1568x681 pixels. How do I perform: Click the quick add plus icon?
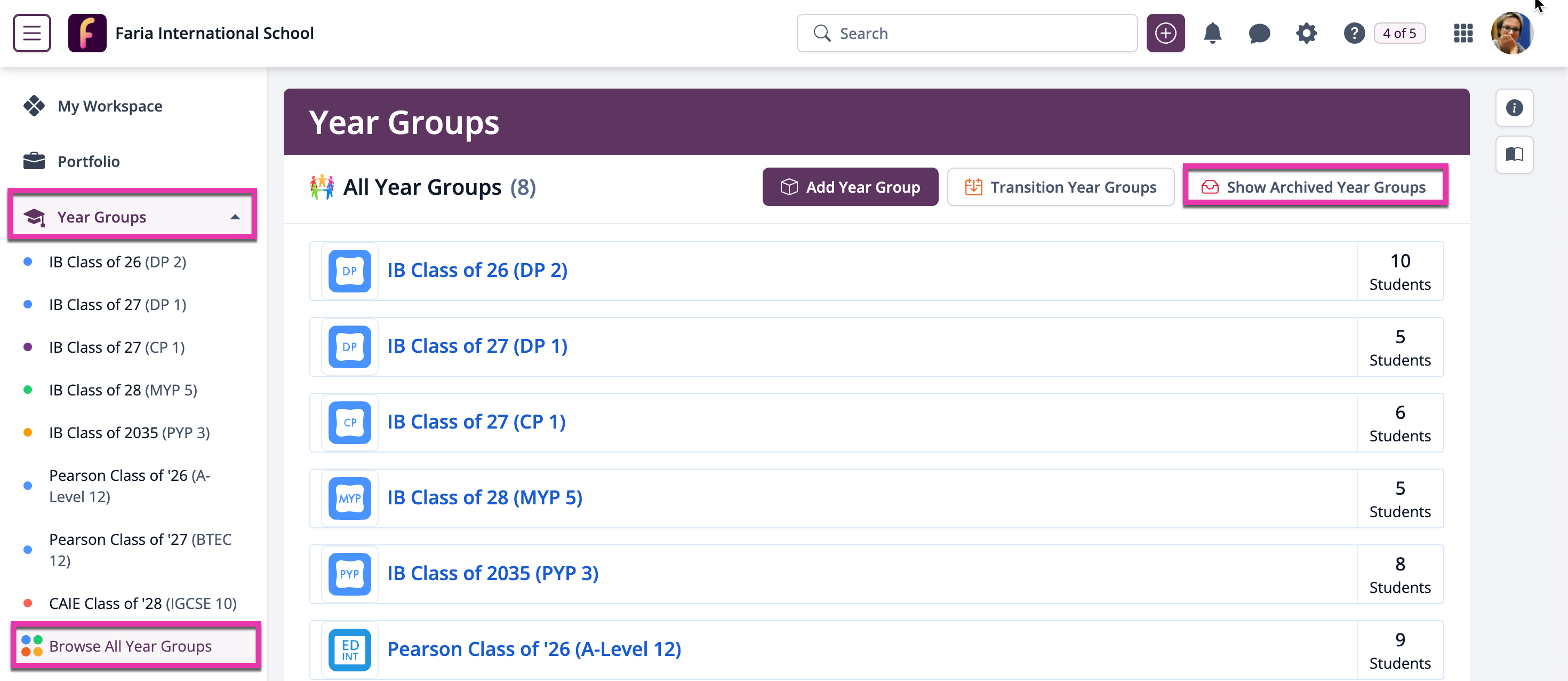[1164, 33]
